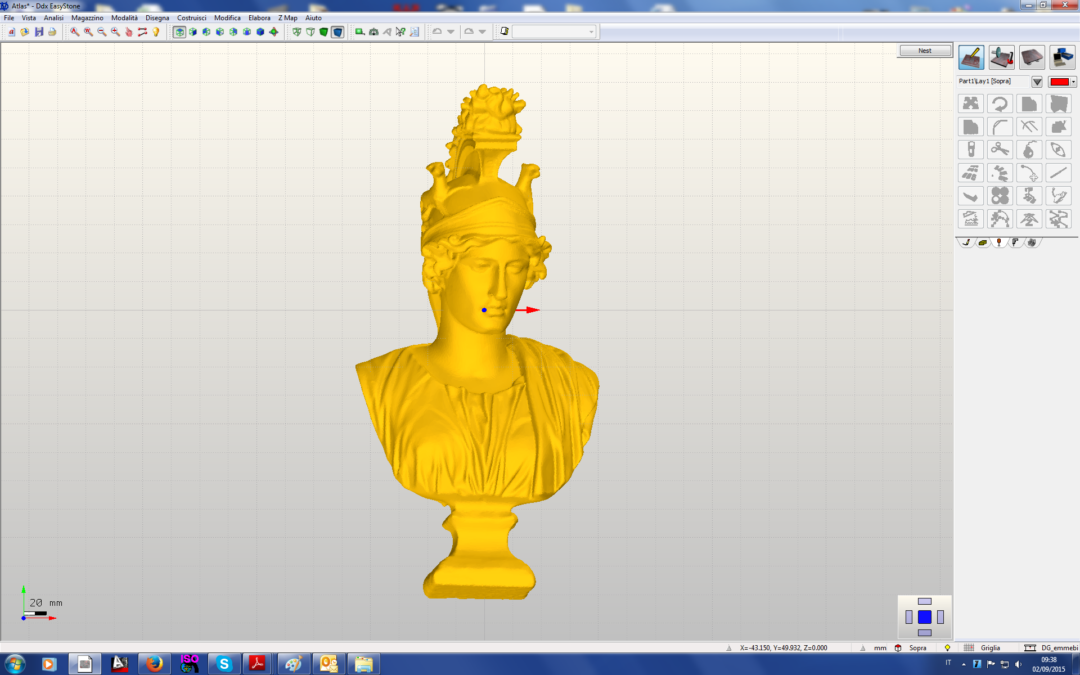Open Firefox from the taskbar

coord(153,663)
